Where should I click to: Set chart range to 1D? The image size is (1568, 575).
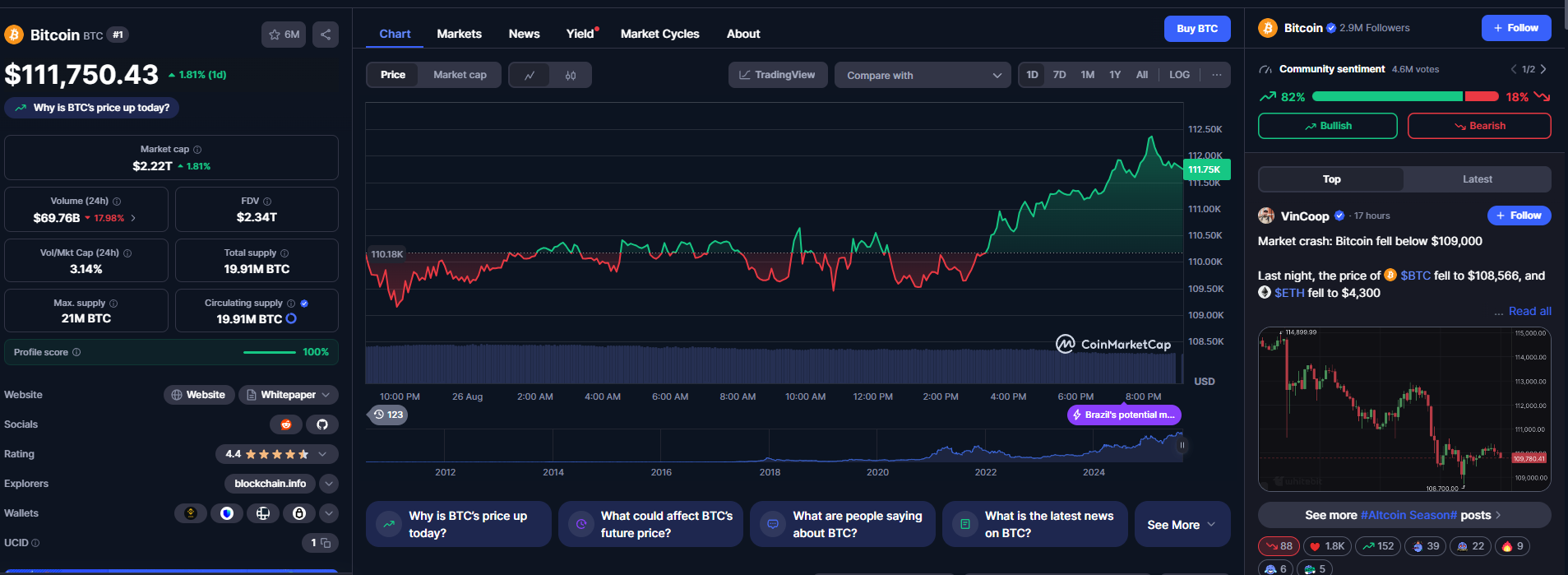[1032, 75]
